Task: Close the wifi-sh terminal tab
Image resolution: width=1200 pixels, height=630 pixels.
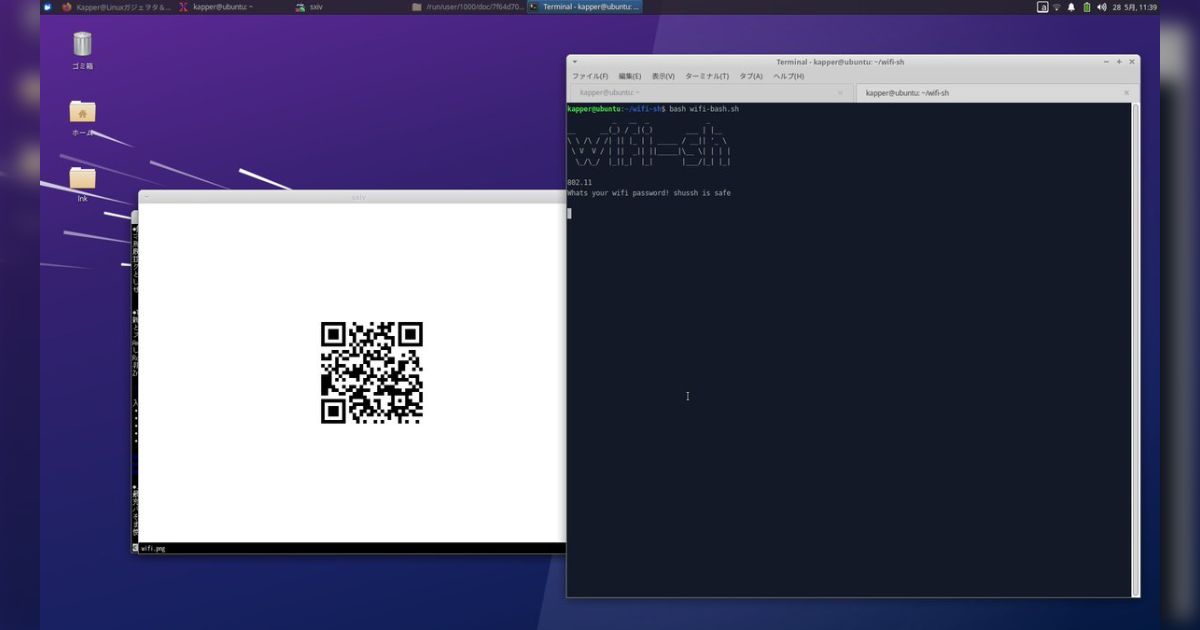Action: point(1126,92)
